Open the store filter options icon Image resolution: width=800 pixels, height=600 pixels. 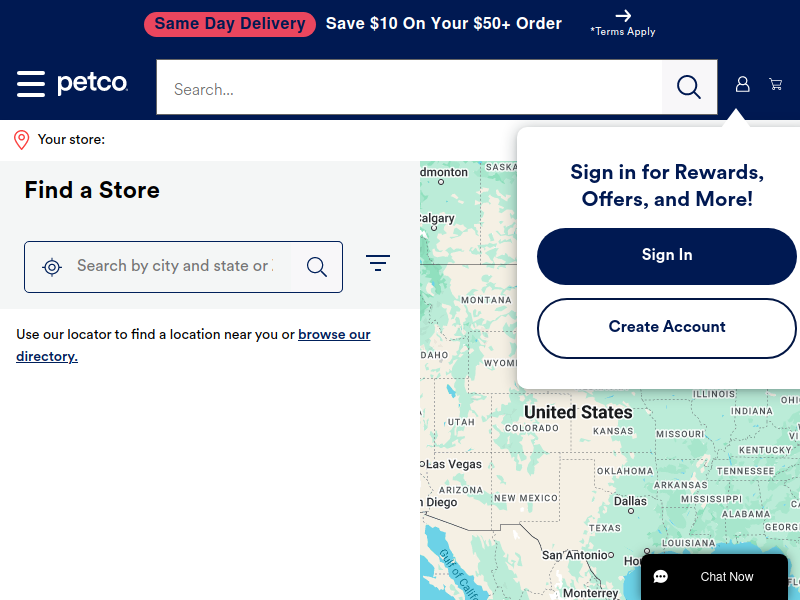(x=378, y=263)
